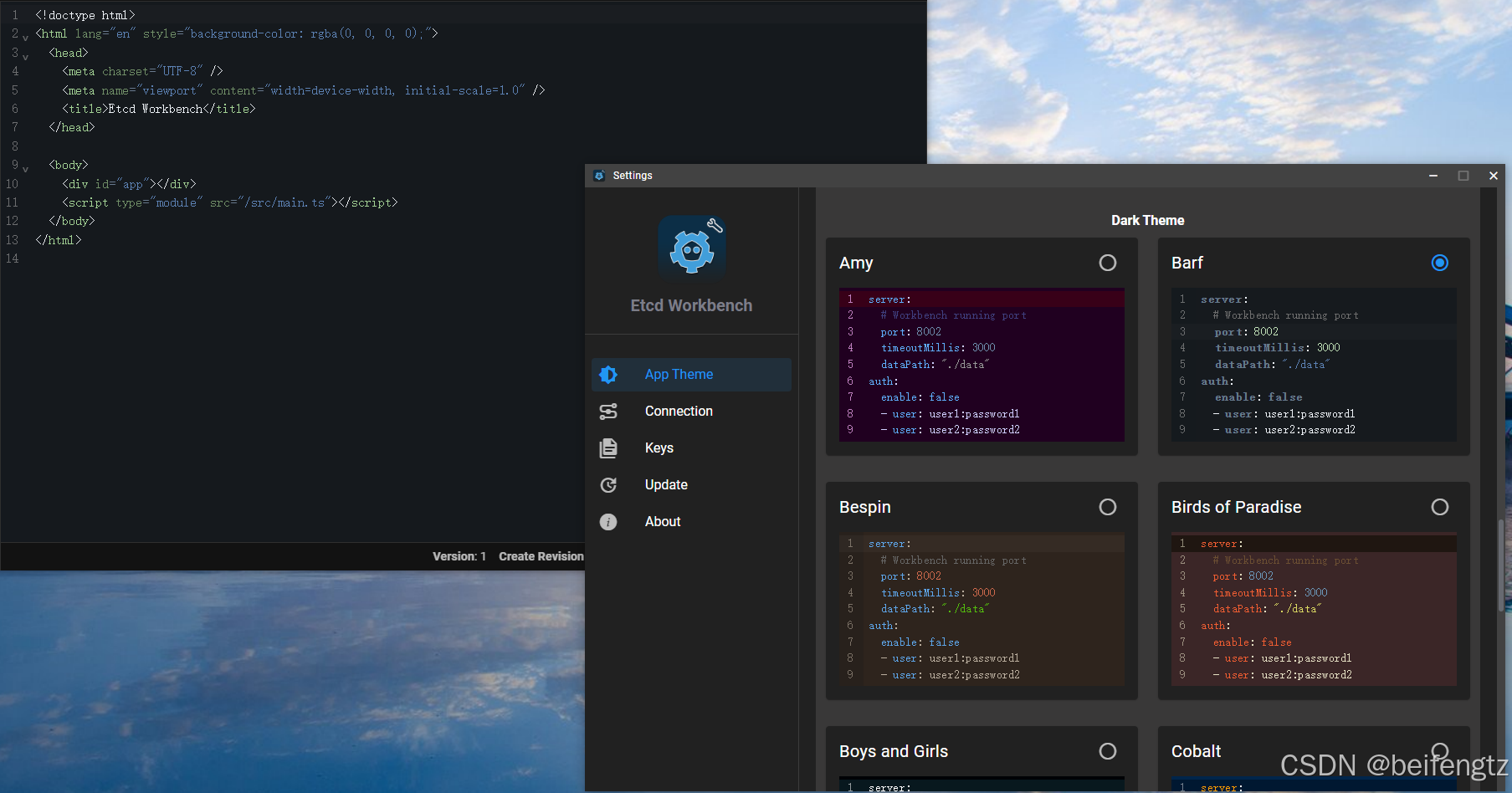Click the Etcd Workbench title text
The image size is (1512, 793).
[691, 305]
